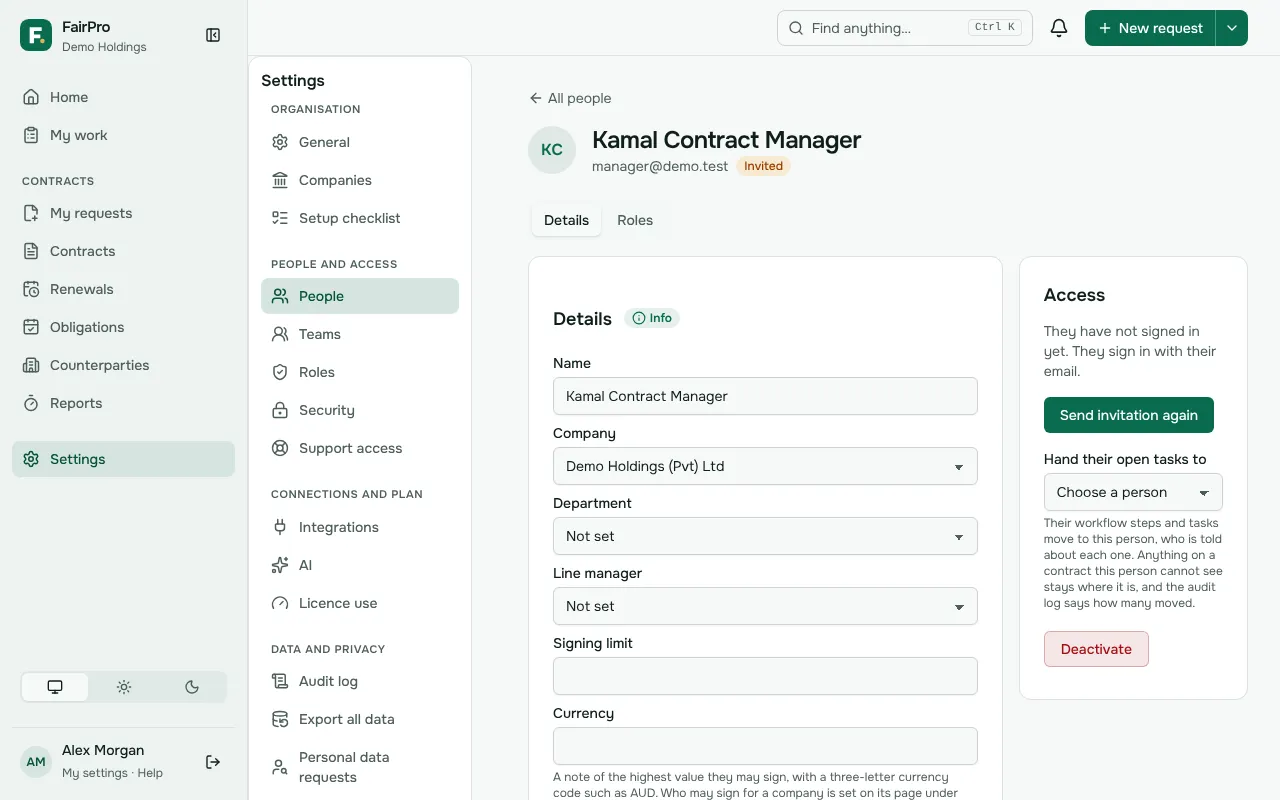Click the Find anything search box
The height and width of the screenshot is (800, 1280).
click(x=905, y=28)
